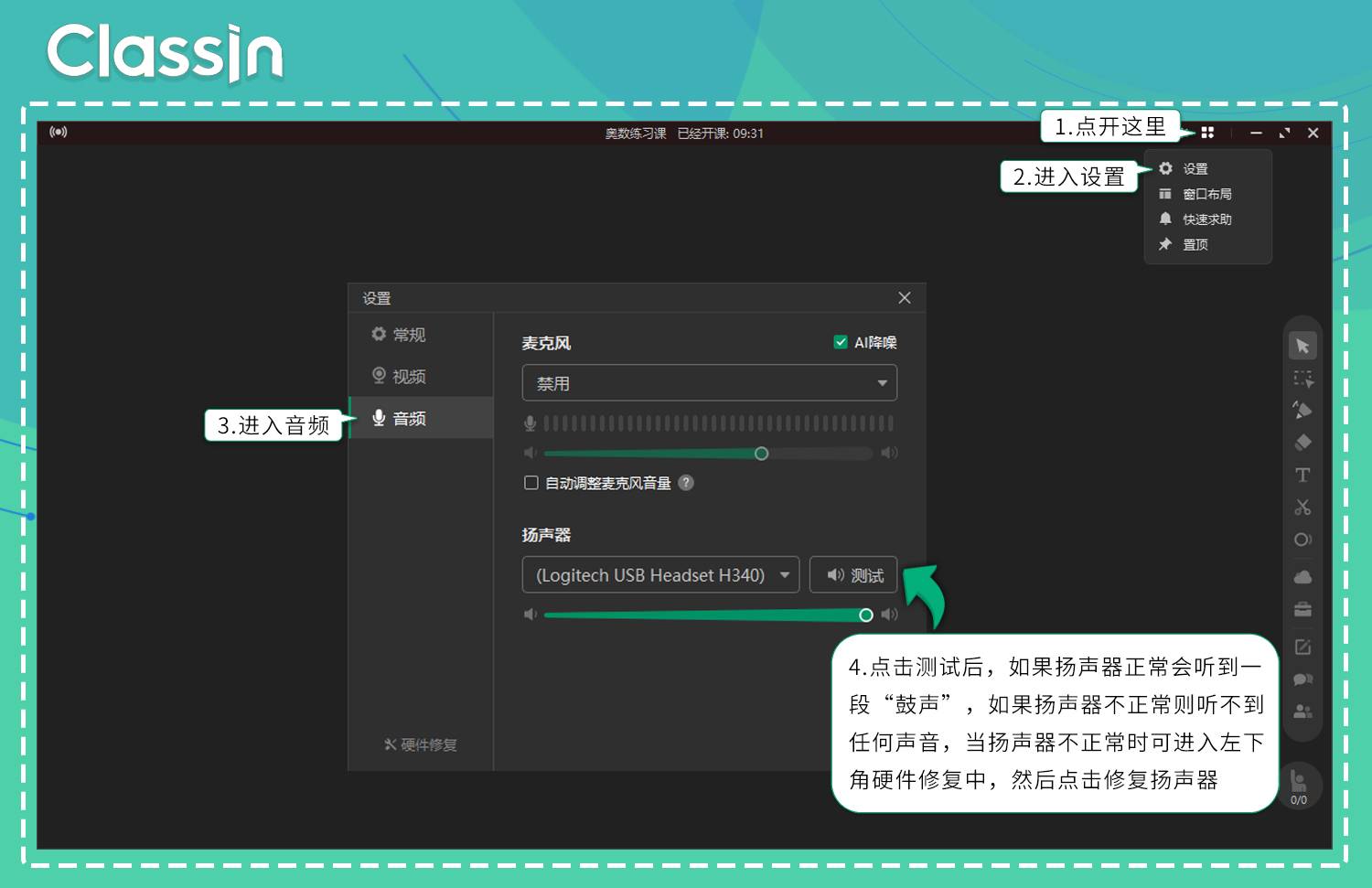
Task: Click the bell icon beside 快速求助
Action: (1165, 219)
